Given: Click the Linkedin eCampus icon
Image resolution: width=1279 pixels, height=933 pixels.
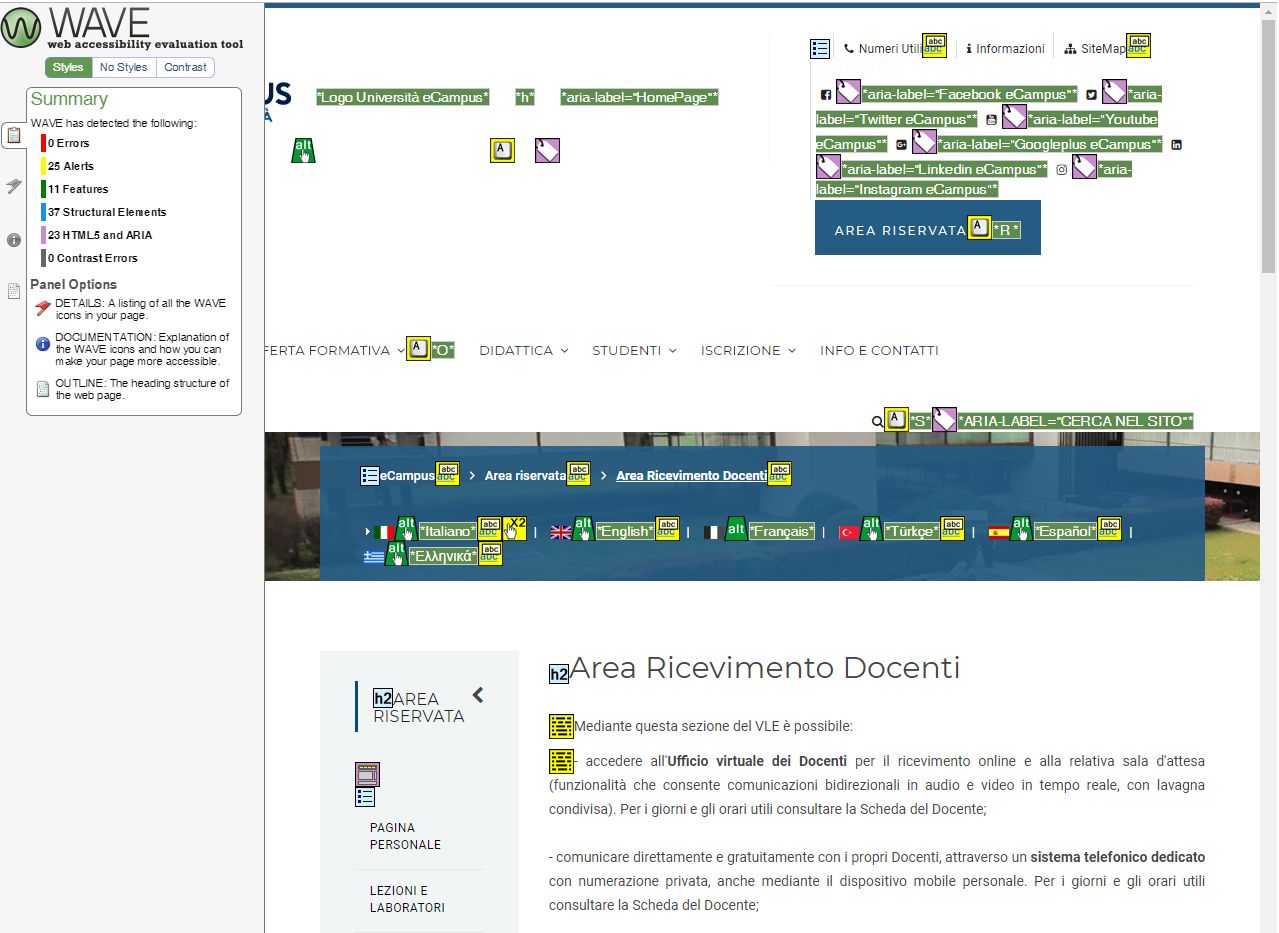Looking at the screenshot, I should point(1176,145).
